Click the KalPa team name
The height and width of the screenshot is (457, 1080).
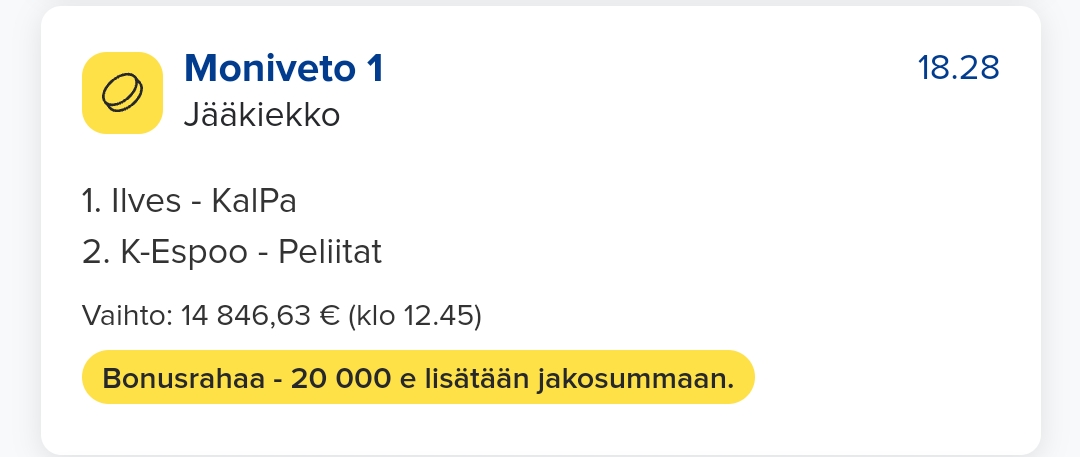click(254, 202)
